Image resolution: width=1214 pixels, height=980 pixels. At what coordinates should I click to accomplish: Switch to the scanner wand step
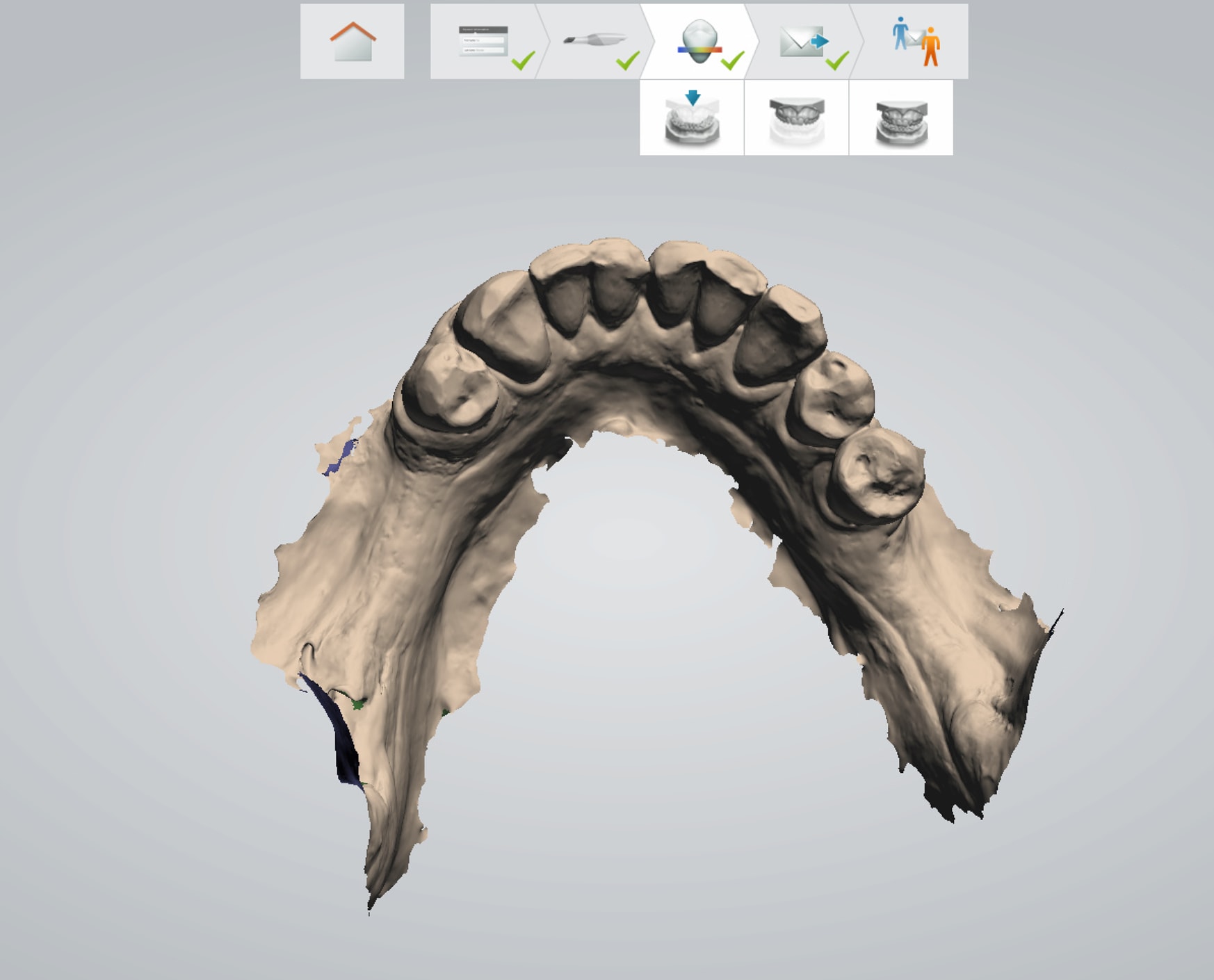(x=593, y=42)
